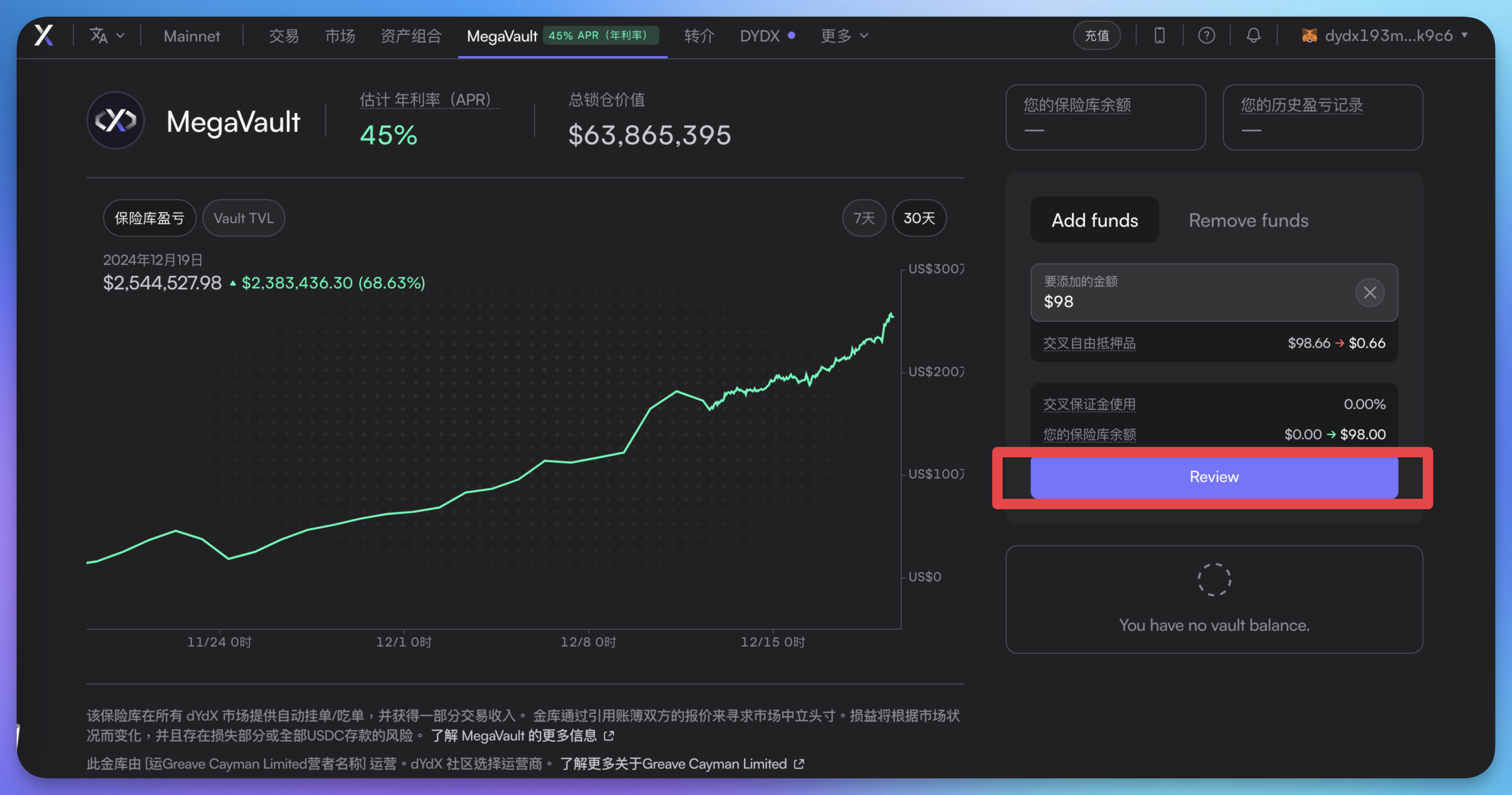Screen dimensions: 1512x795
Task: Click the 2024年12月19日 date label
Action: 153,260
